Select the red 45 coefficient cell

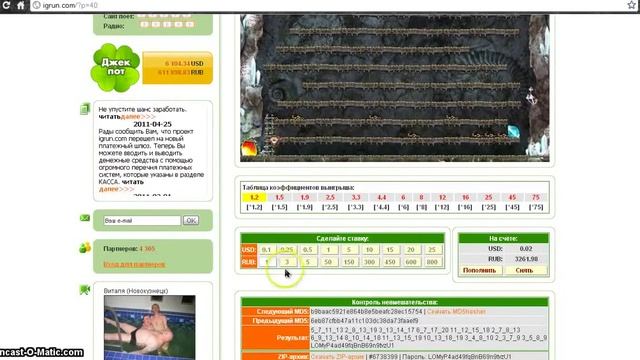tap(512, 197)
